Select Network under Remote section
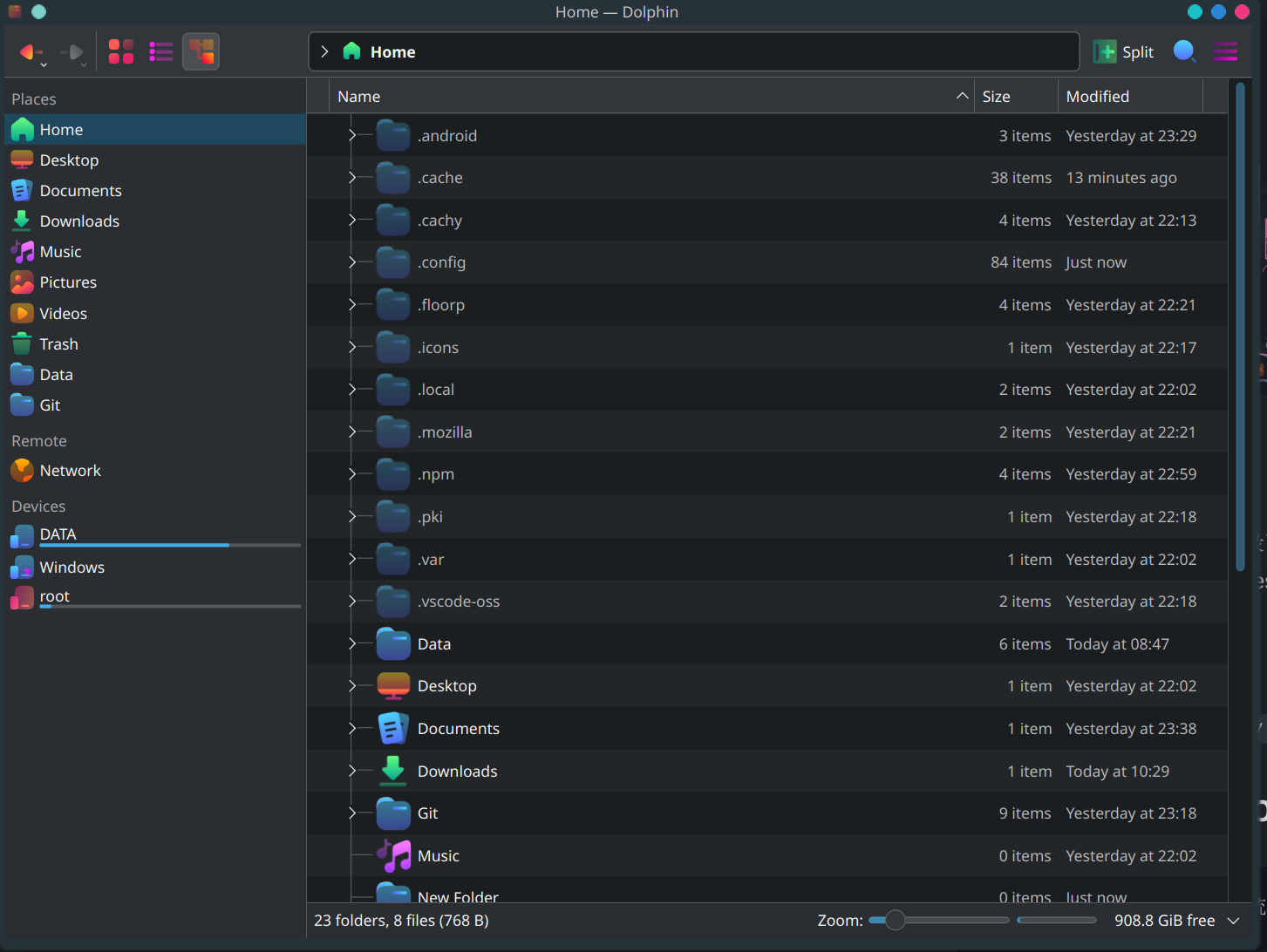This screenshot has height=952, width=1267. point(70,471)
